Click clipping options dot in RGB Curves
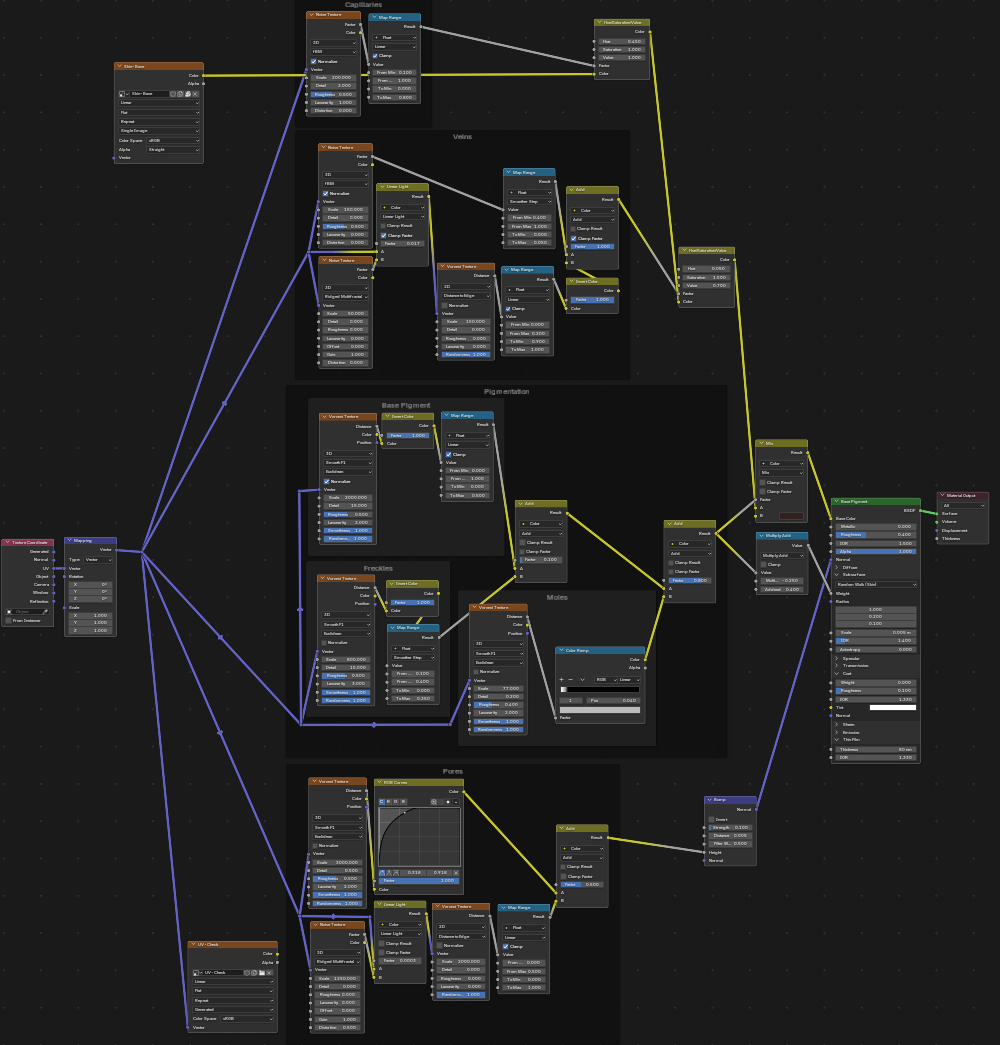The width and height of the screenshot is (1000, 1045). (x=448, y=802)
